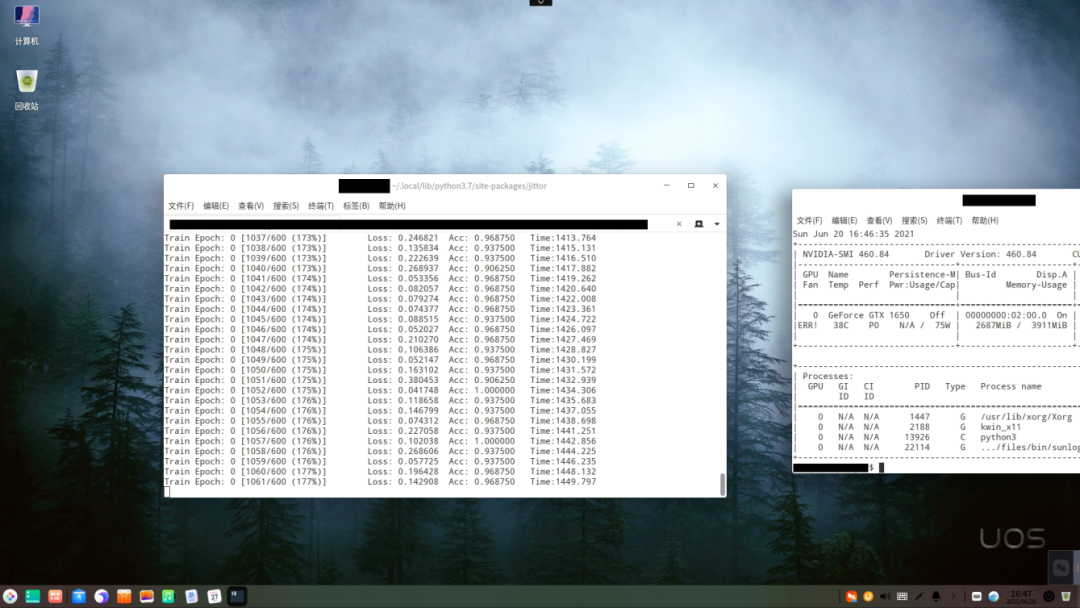The height and width of the screenshot is (608, 1080).
Task: Expand the hidden tray icons arrow
Action: pyautogui.click(x=953, y=597)
